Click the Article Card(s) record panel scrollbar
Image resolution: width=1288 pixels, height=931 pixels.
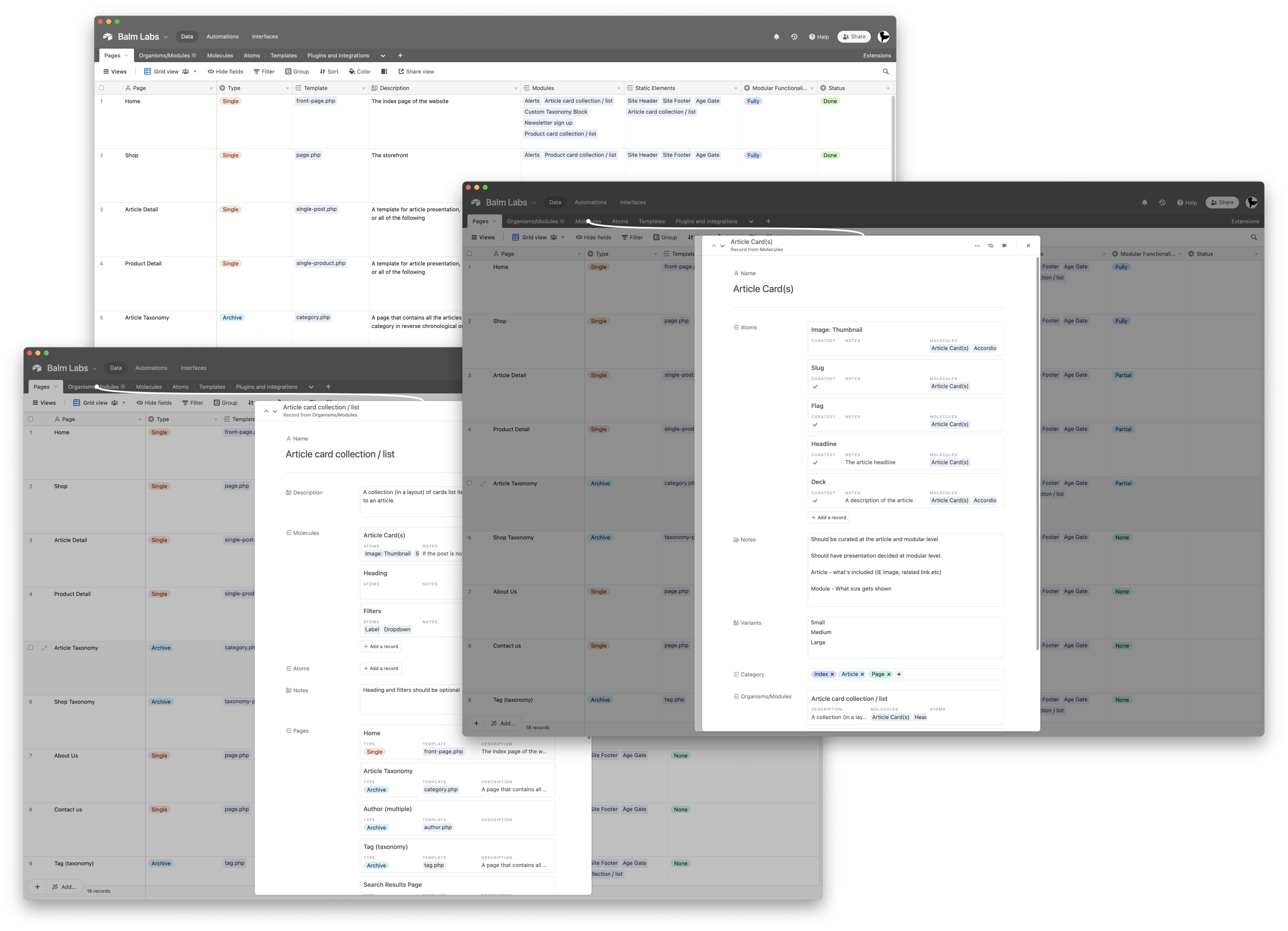click(x=1038, y=454)
